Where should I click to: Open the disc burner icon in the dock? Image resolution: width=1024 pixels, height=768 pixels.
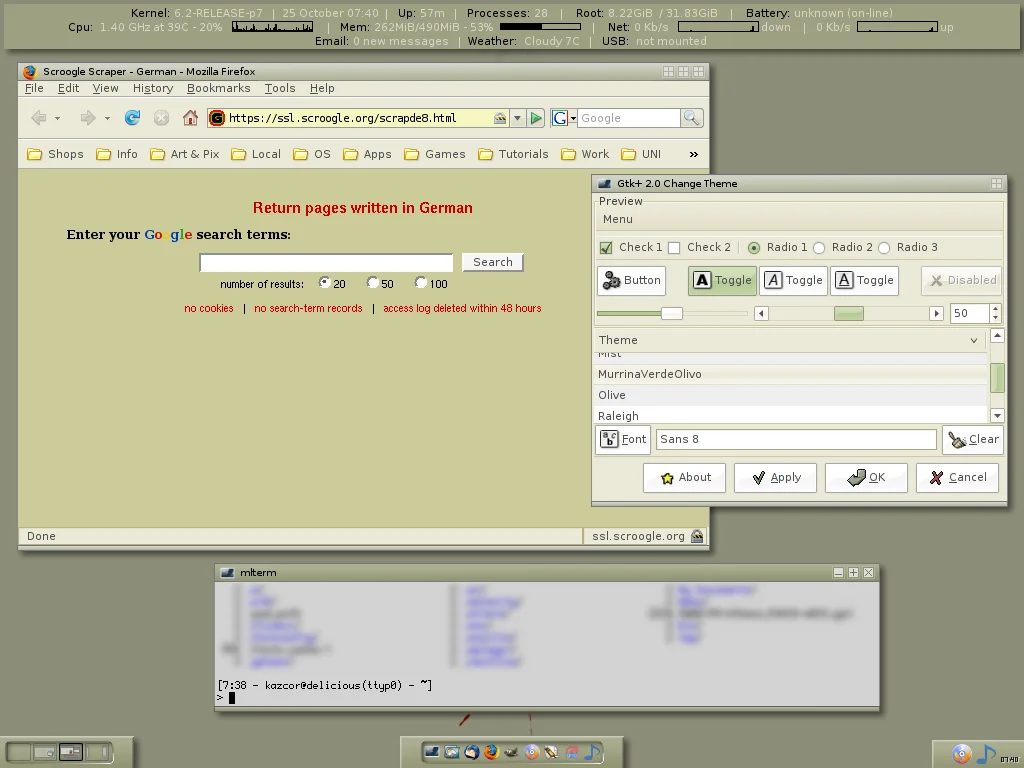point(532,752)
